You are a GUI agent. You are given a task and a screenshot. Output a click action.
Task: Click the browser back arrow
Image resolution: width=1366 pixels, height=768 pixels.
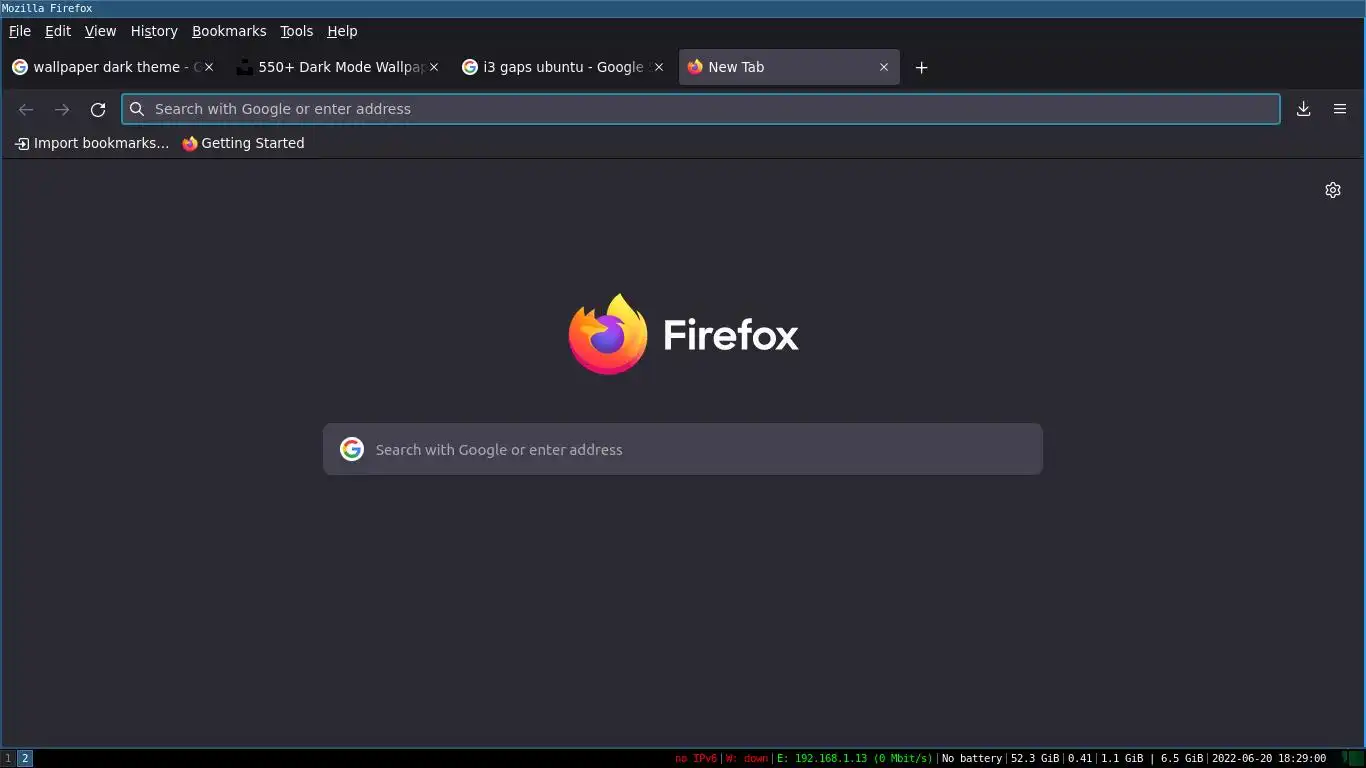click(26, 109)
